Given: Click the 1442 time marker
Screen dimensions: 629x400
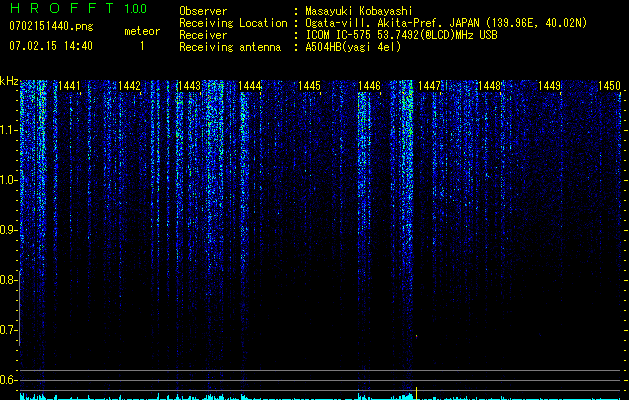Looking at the screenshot, I should [x=130, y=86].
